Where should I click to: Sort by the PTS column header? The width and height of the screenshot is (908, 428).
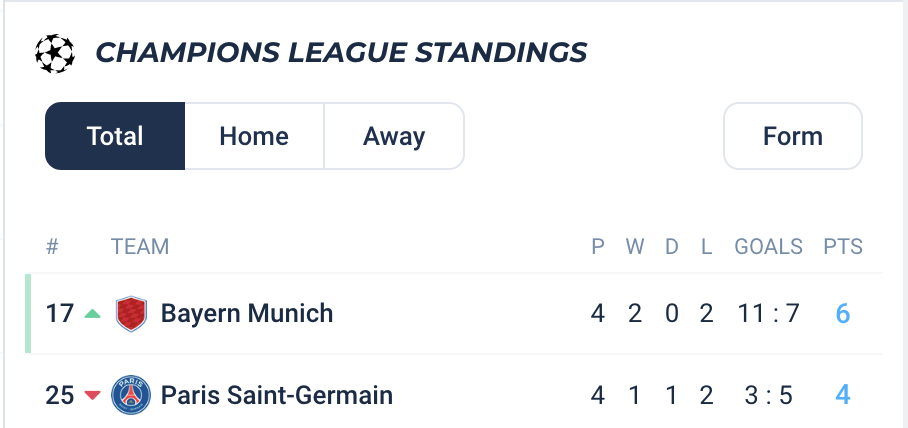coord(843,247)
